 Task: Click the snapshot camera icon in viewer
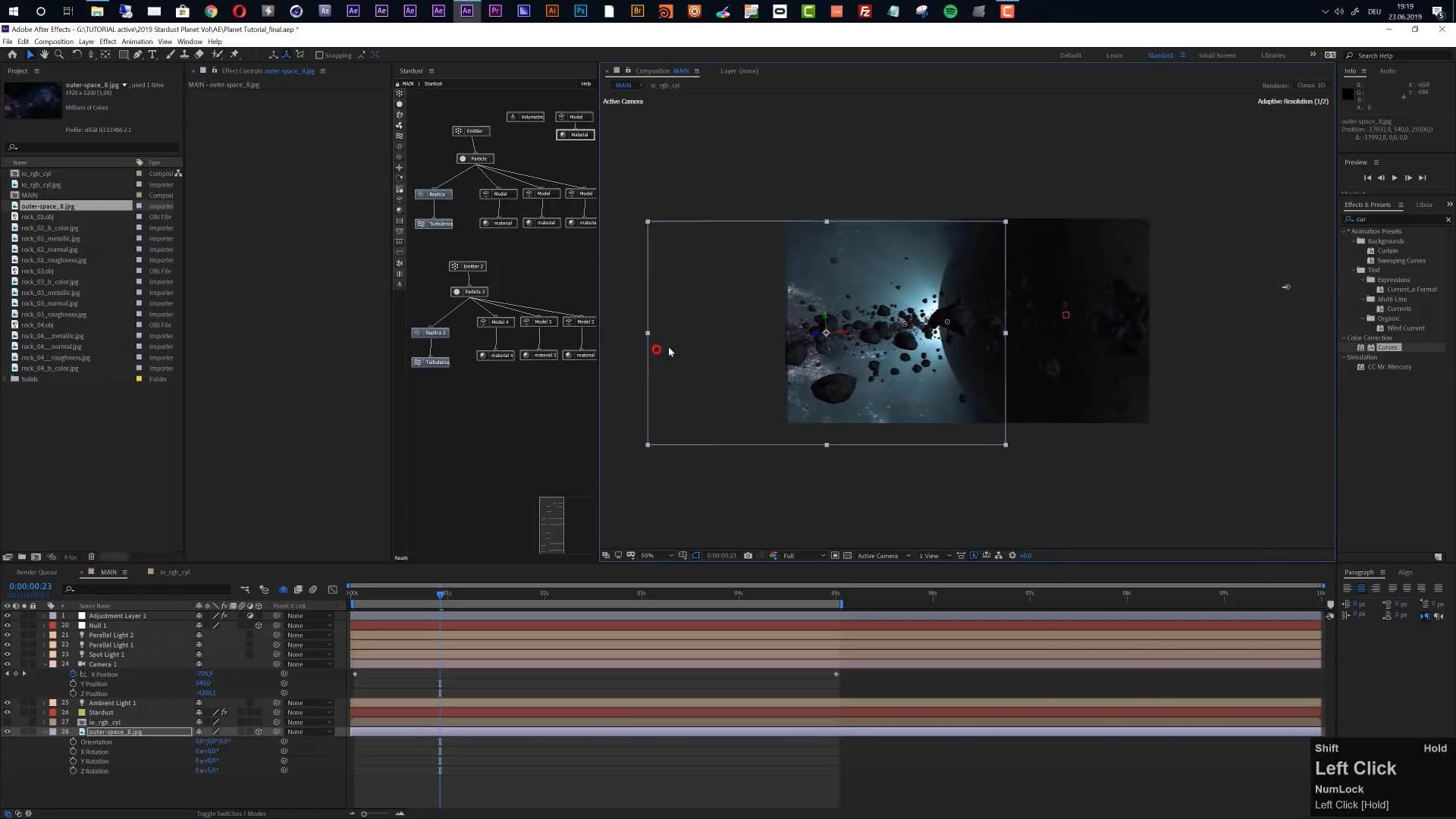[x=748, y=556]
